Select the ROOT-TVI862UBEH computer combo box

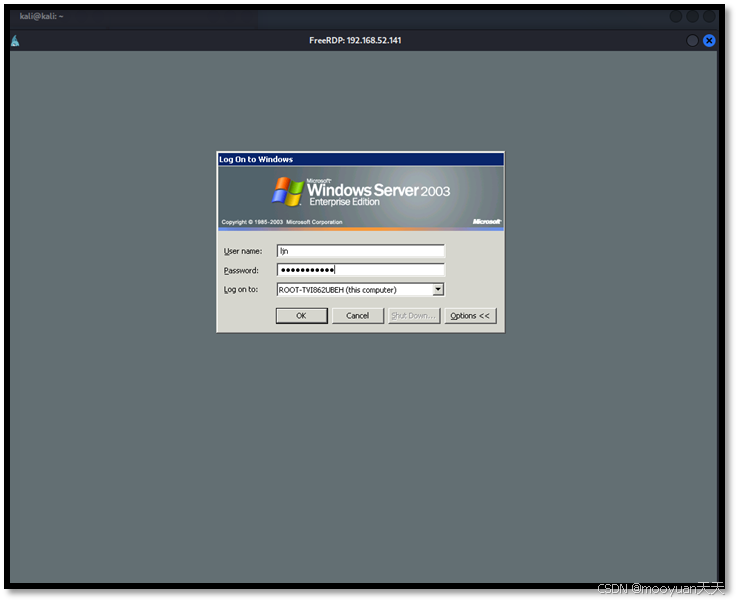[361, 289]
